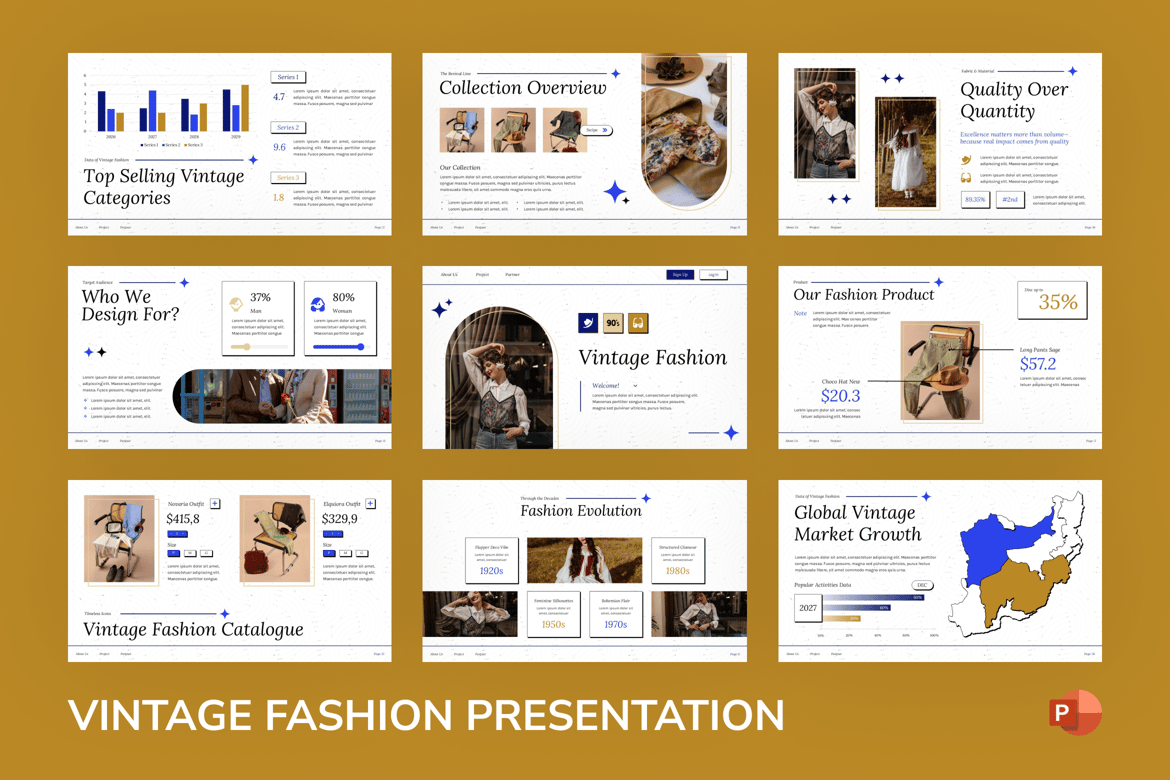Click the PowerPoint logo icon
The width and height of the screenshot is (1170, 780).
(1074, 713)
